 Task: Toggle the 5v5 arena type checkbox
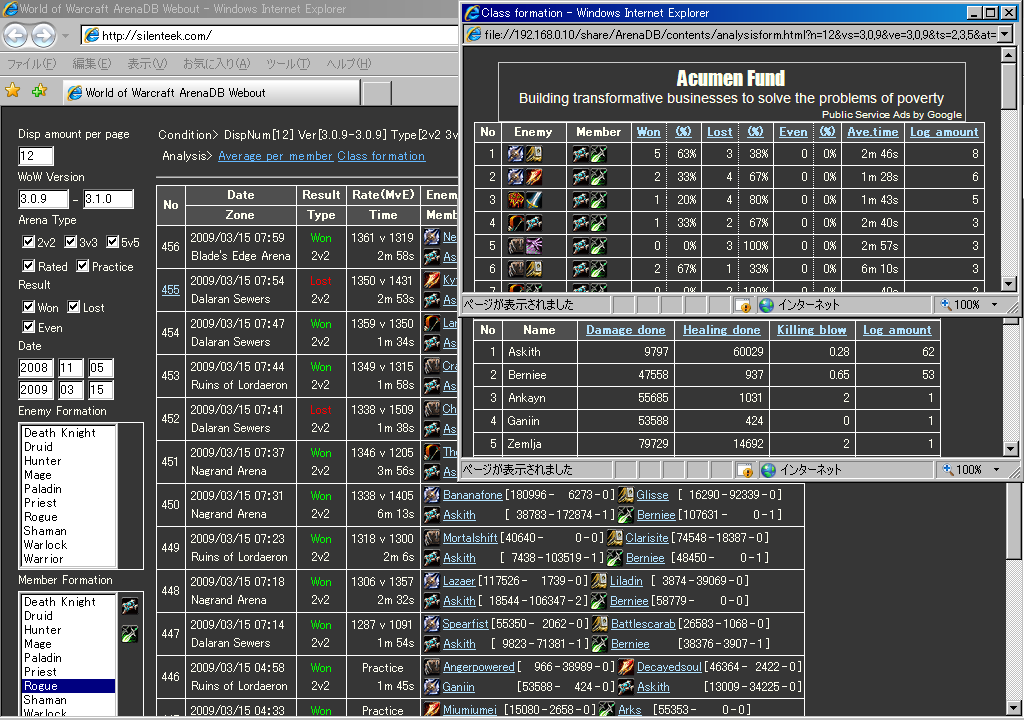[112, 242]
